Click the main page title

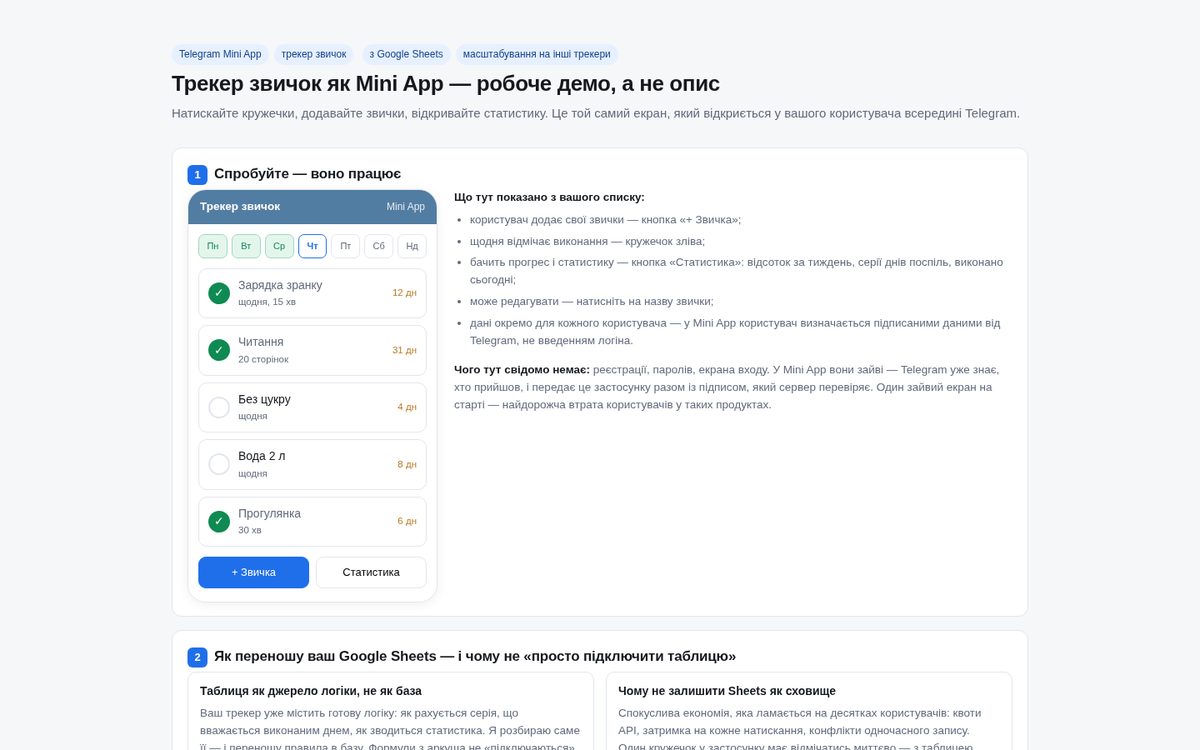(x=446, y=84)
